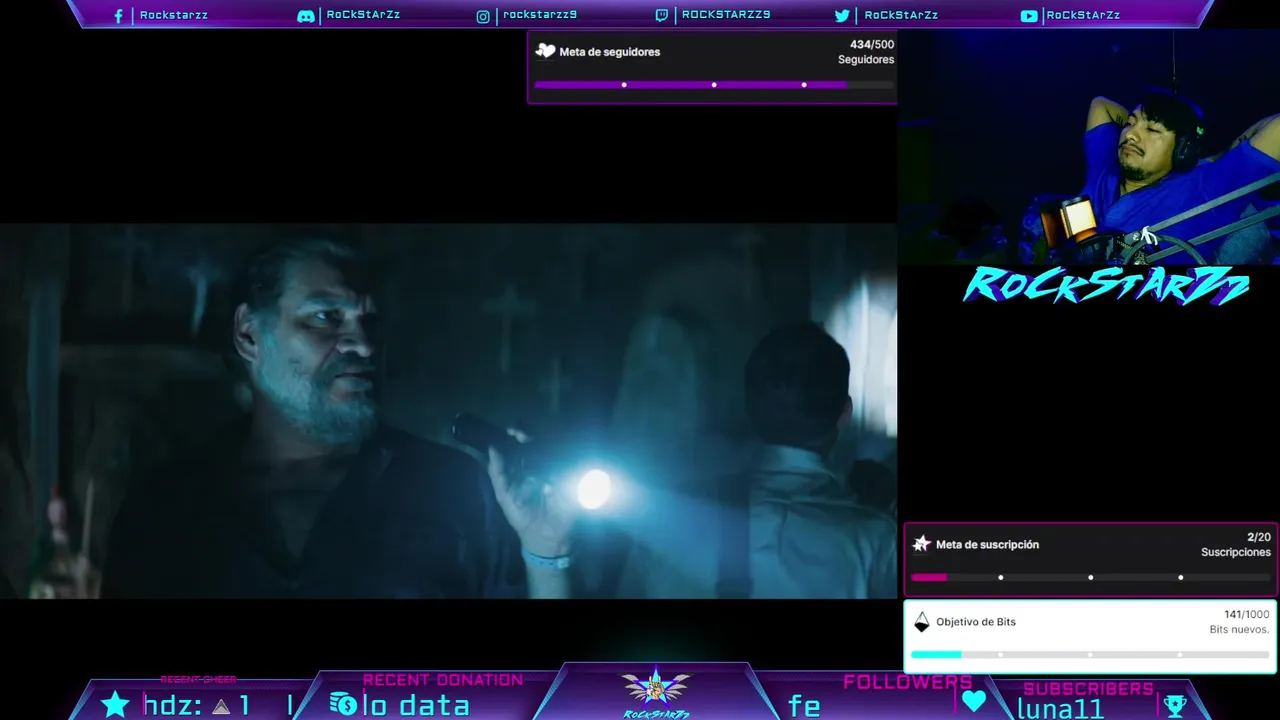
Task: Click the rockstarzz9 Instagram handle text
Action: coord(540,15)
